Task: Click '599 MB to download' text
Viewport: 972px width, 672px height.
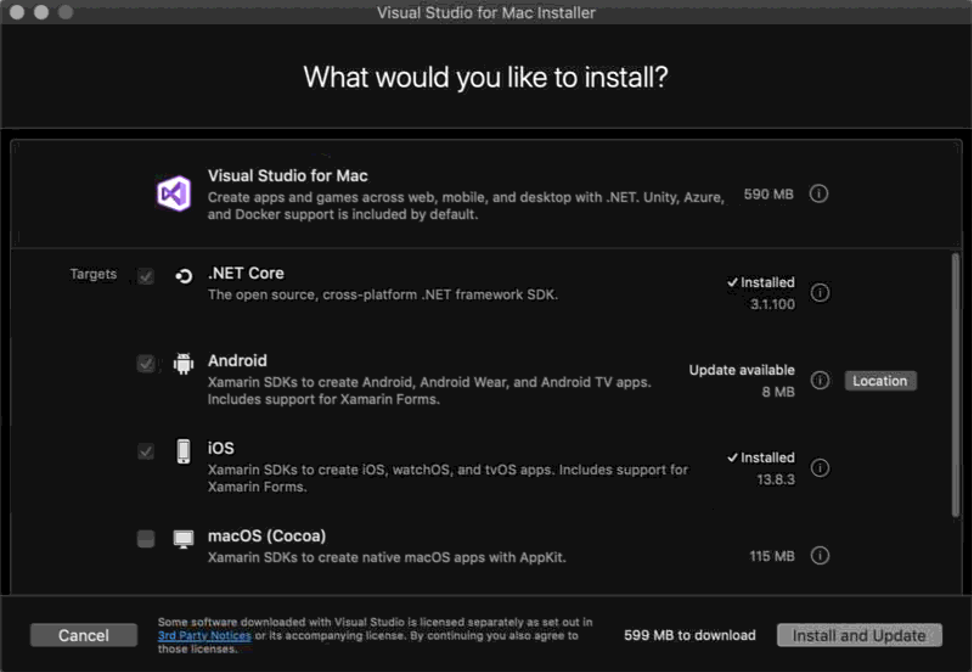Action: 690,635
